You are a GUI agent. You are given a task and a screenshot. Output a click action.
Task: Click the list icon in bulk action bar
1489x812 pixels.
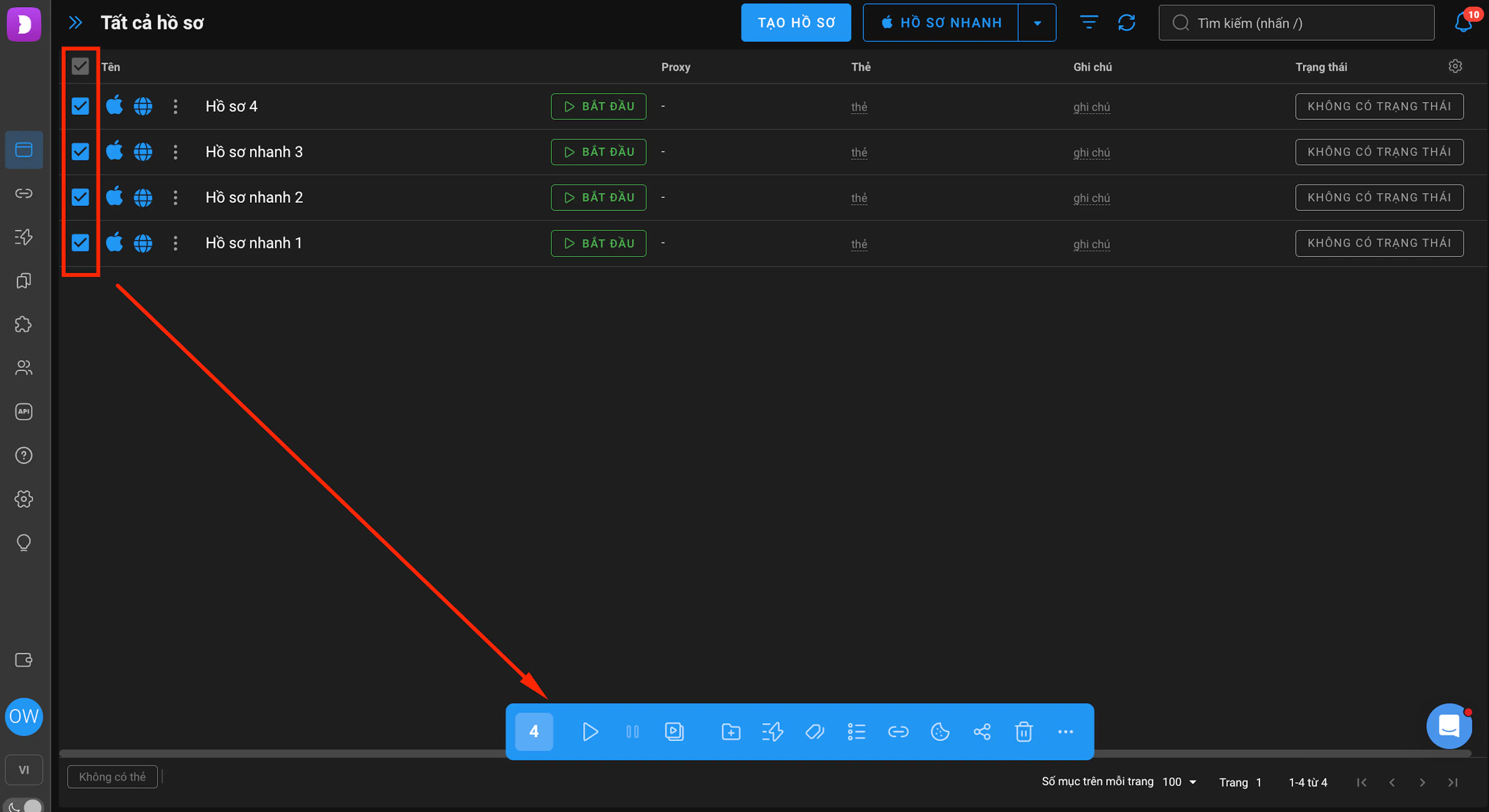pos(856,732)
